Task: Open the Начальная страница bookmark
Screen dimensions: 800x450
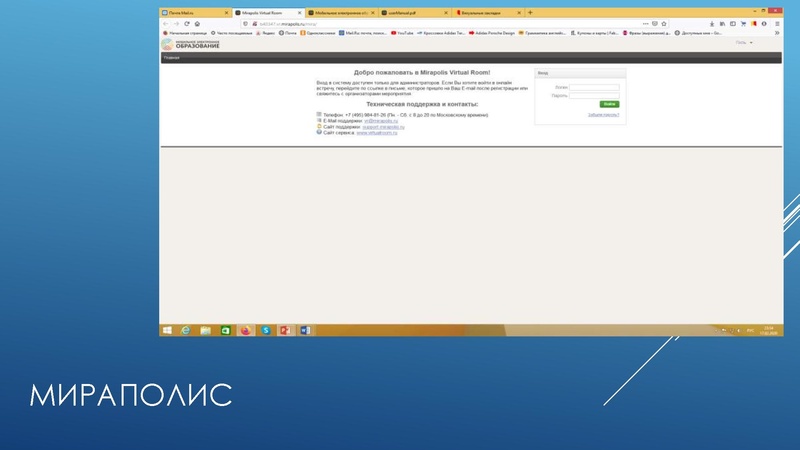Action: click(x=185, y=33)
